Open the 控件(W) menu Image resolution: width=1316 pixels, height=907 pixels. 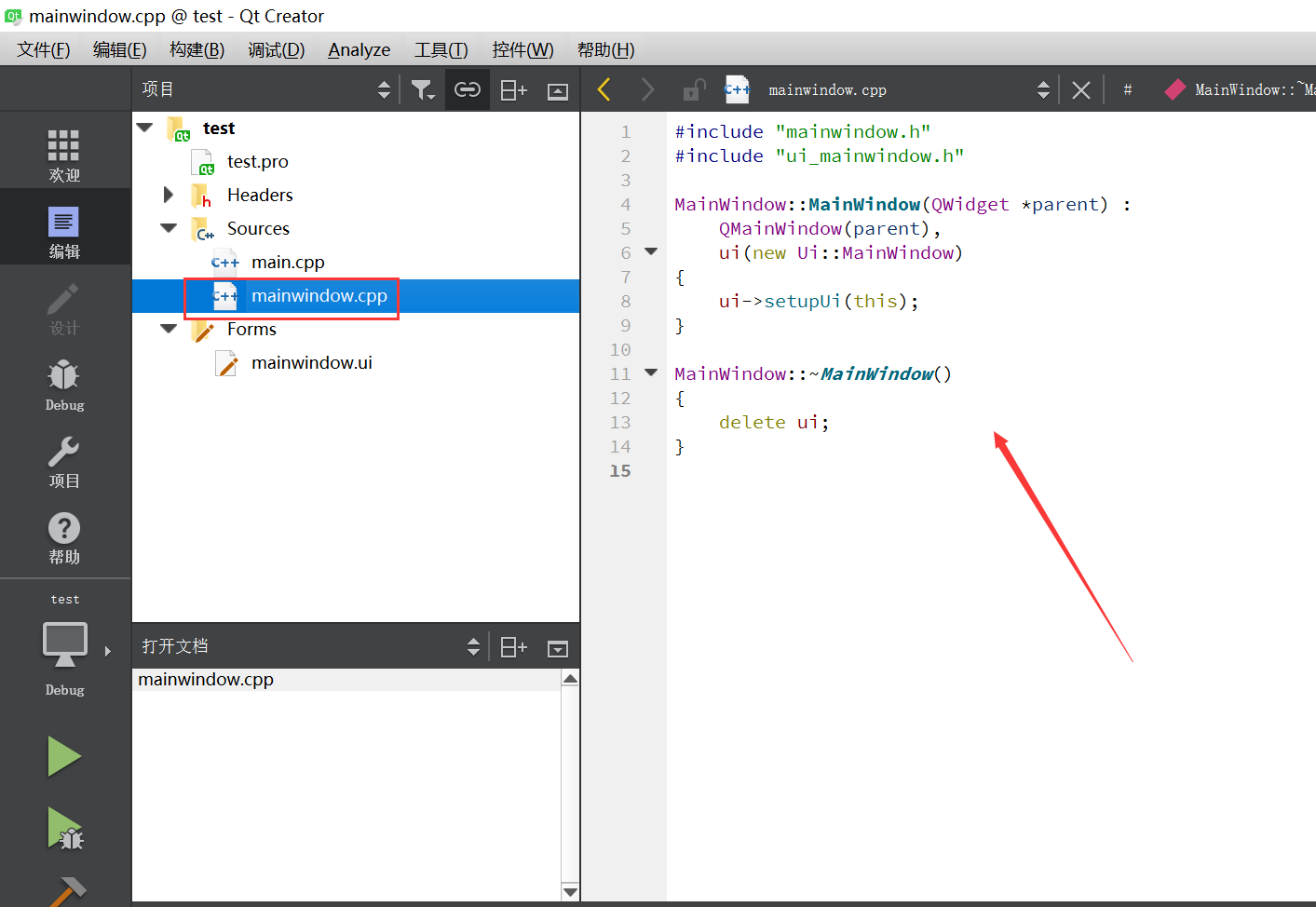pyautogui.click(x=522, y=49)
